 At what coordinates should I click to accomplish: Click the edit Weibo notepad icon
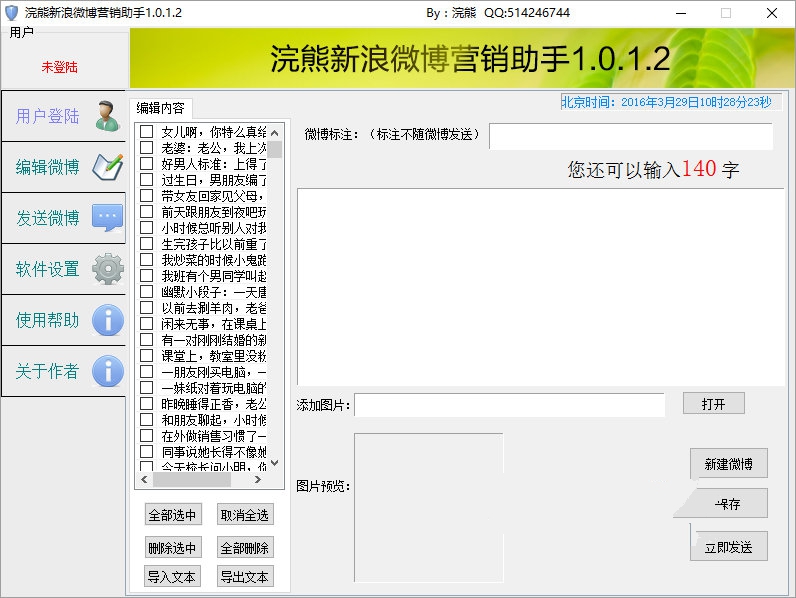click(x=108, y=167)
